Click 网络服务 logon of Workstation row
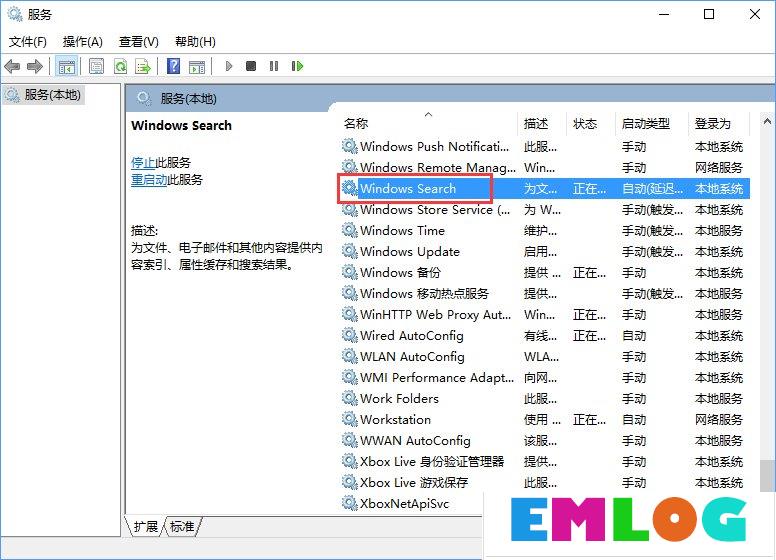 point(719,420)
